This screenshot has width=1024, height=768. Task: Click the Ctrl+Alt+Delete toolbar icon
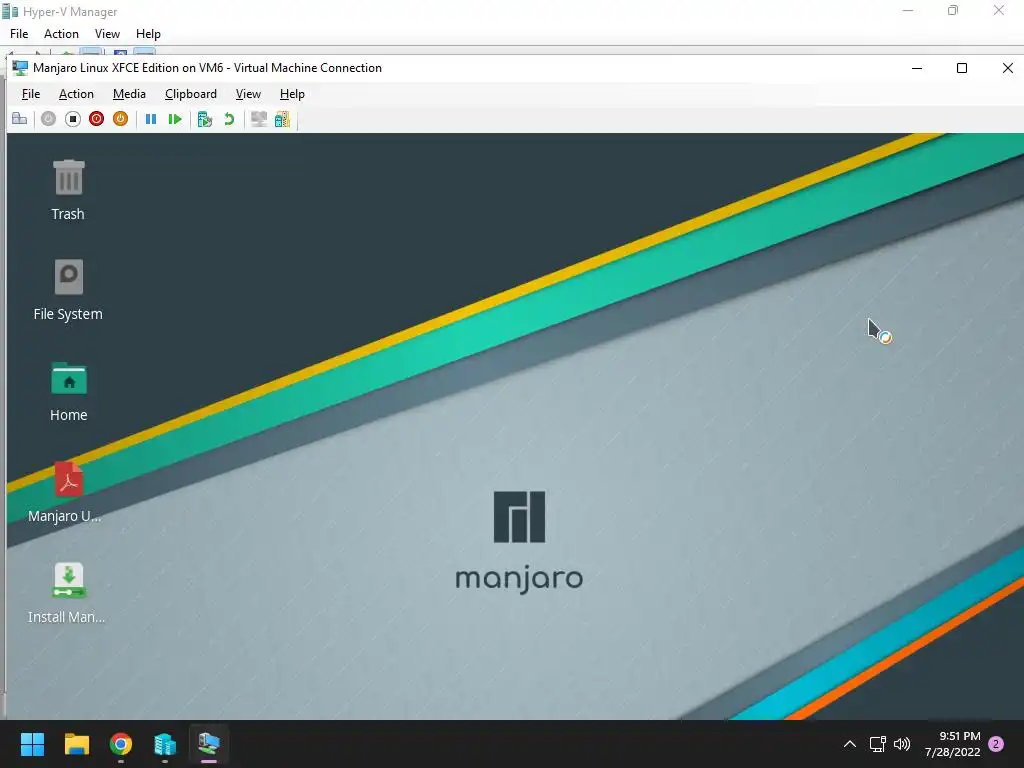(x=20, y=119)
